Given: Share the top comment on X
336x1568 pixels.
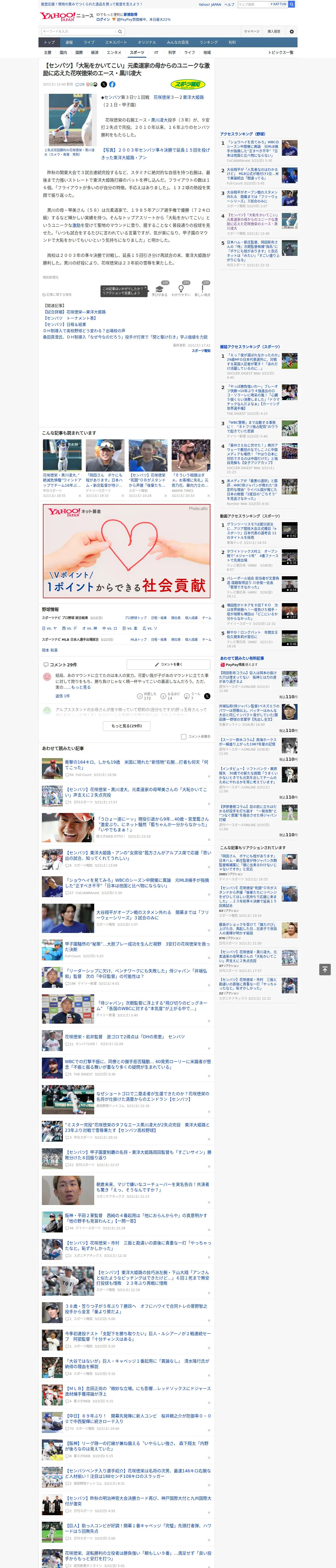Looking at the screenshot, I should [x=207, y=696].
